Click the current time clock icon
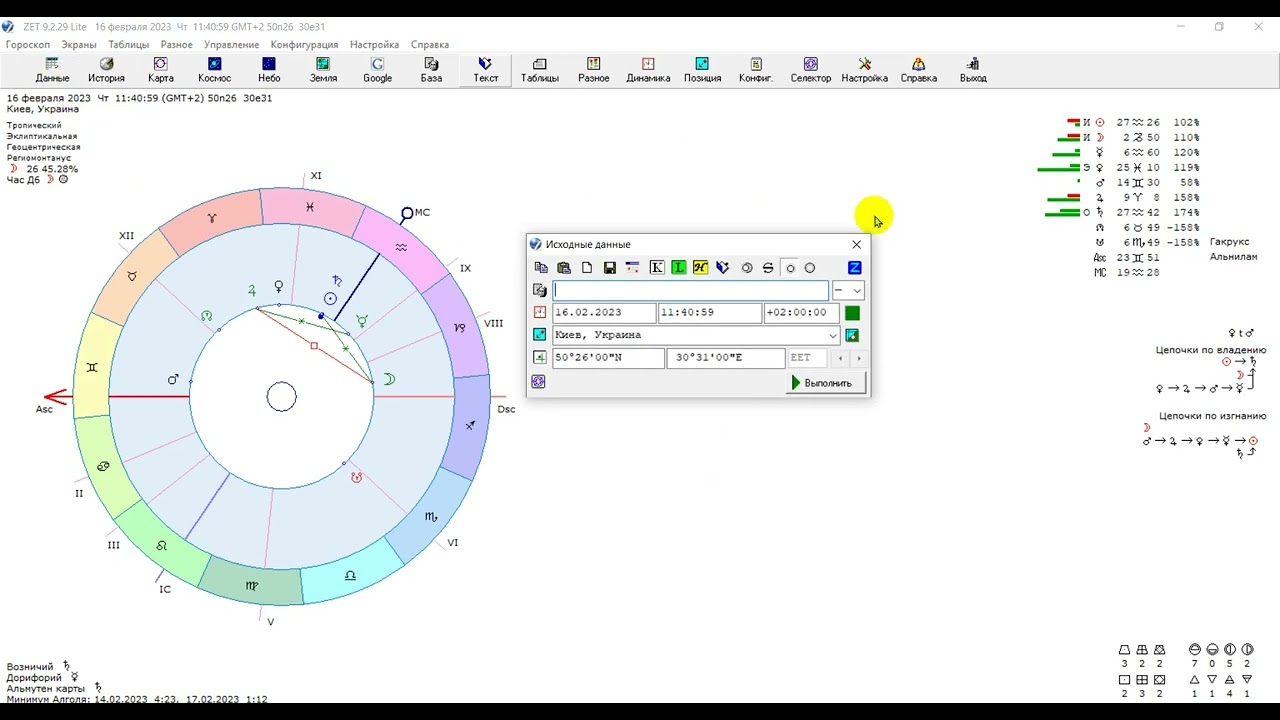This screenshot has height=720, width=1280. [540, 313]
